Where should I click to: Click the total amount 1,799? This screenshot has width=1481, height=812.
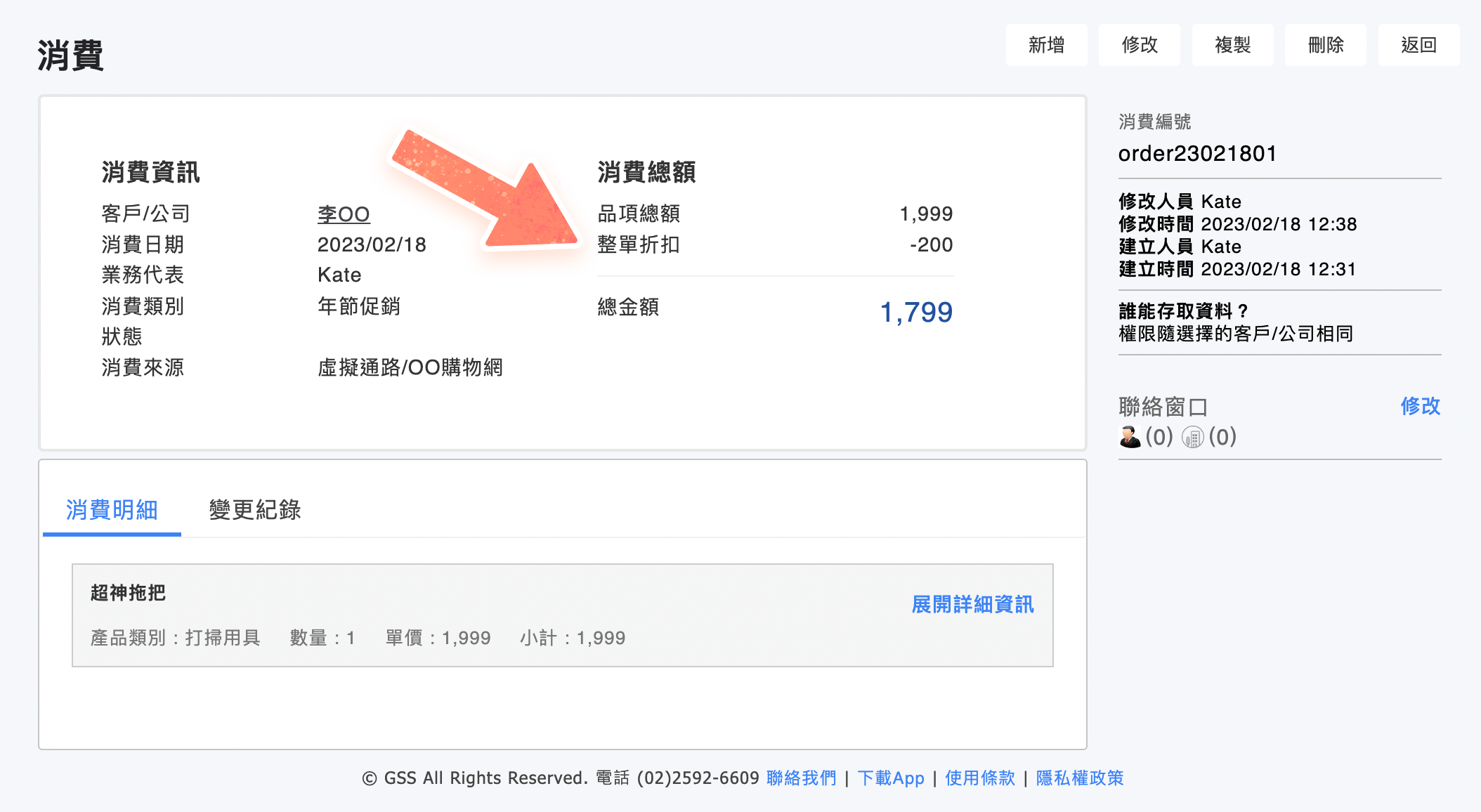(x=915, y=312)
